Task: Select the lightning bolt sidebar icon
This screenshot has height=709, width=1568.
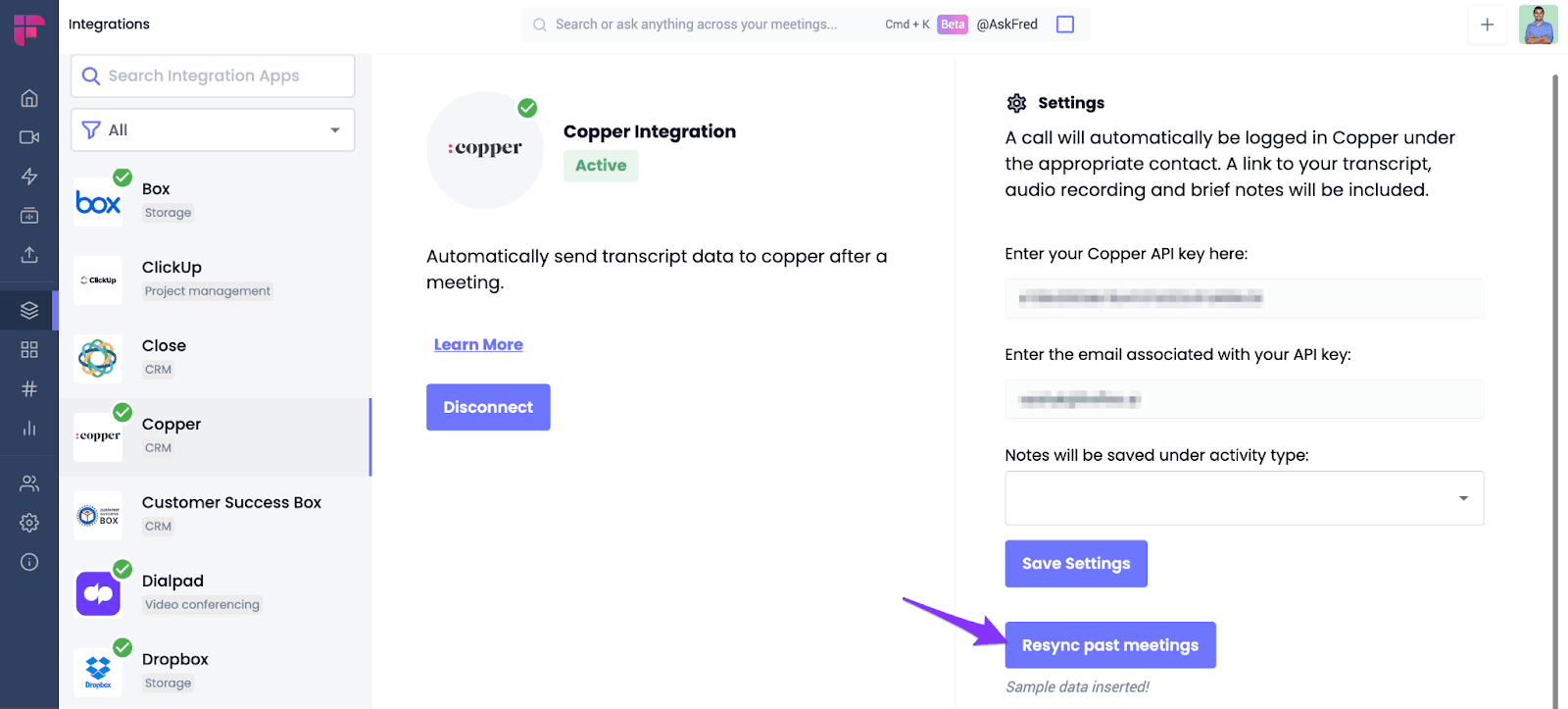Action: pyautogui.click(x=29, y=177)
